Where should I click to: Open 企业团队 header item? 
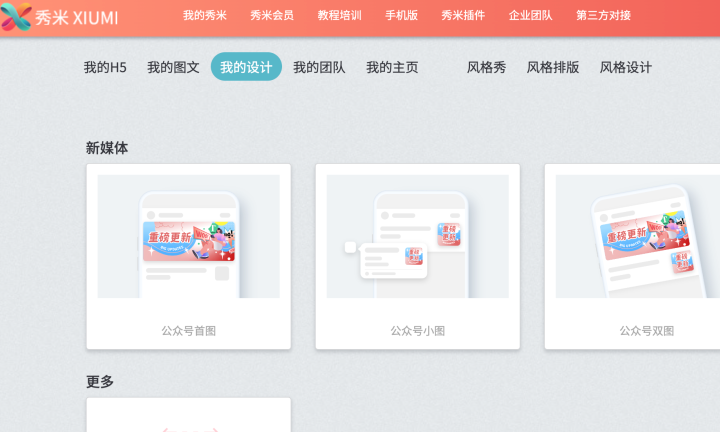530,16
